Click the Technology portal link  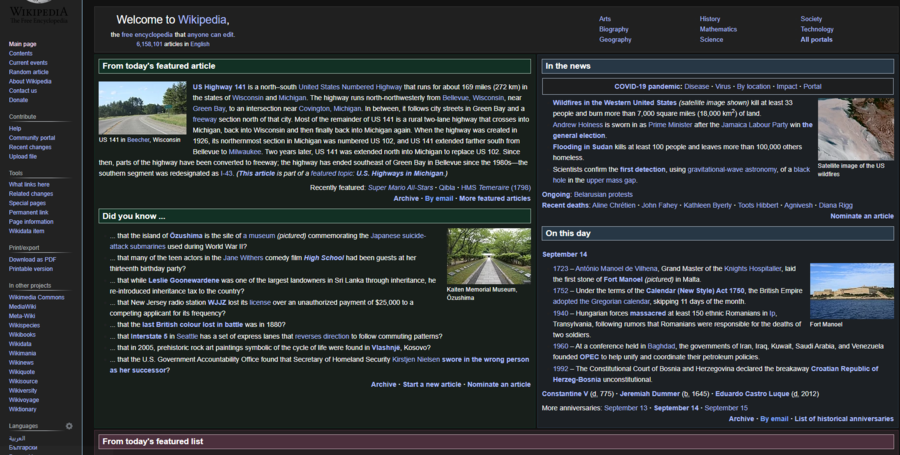(x=817, y=29)
